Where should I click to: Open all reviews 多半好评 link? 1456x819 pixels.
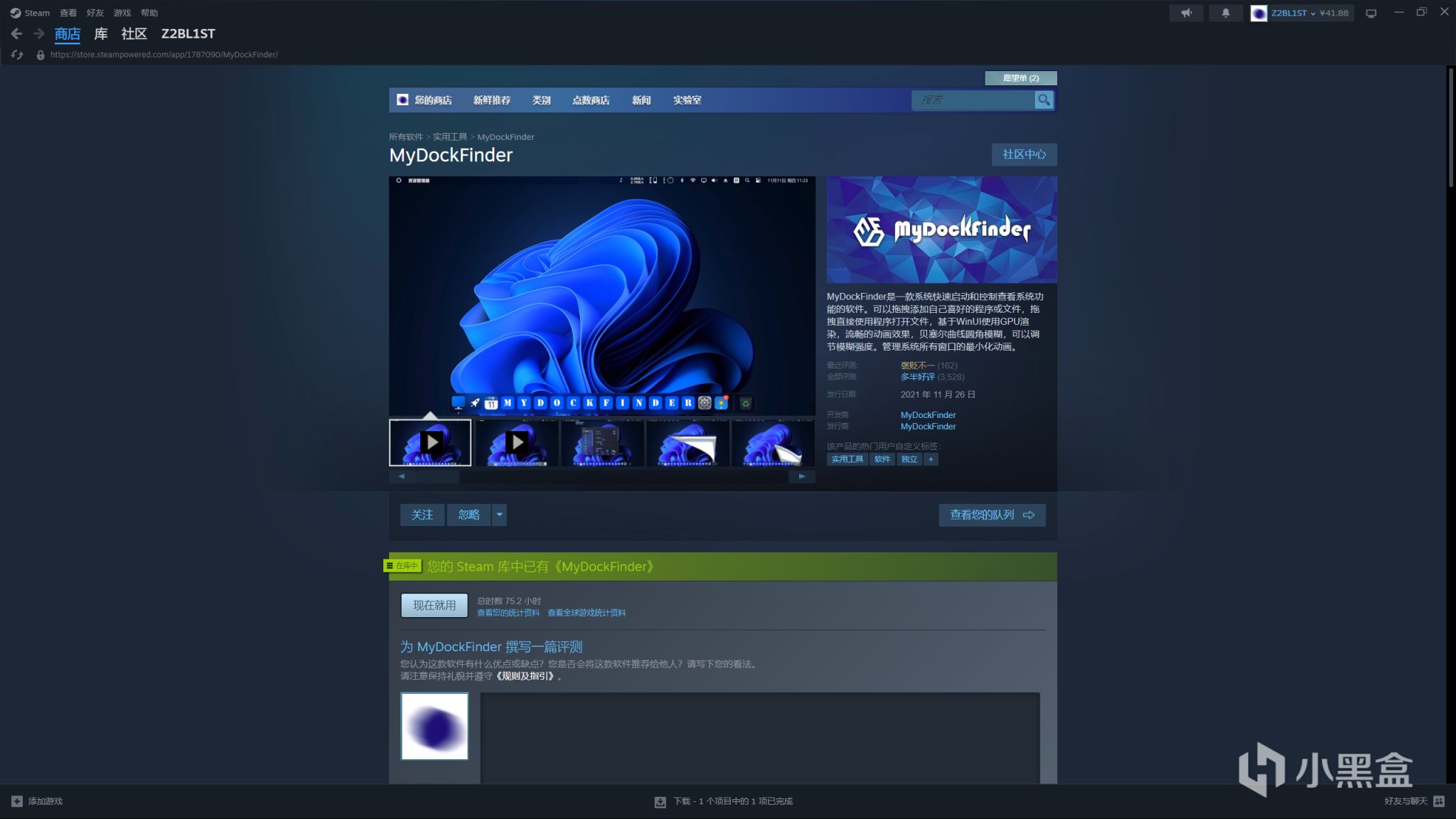click(x=917, y=377)
